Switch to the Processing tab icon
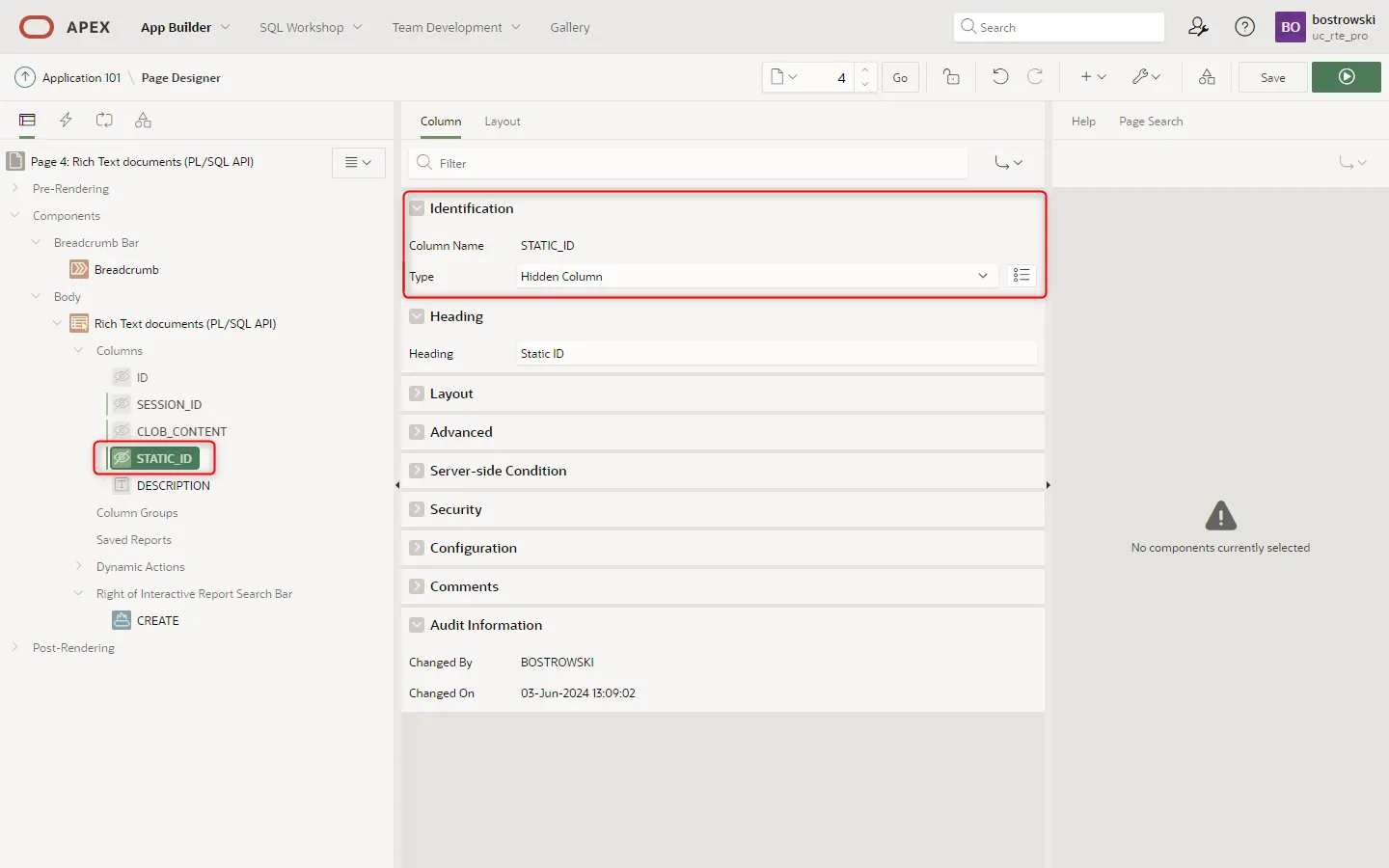The width and height of the screenshot is (1389, 868). (104, 121)
